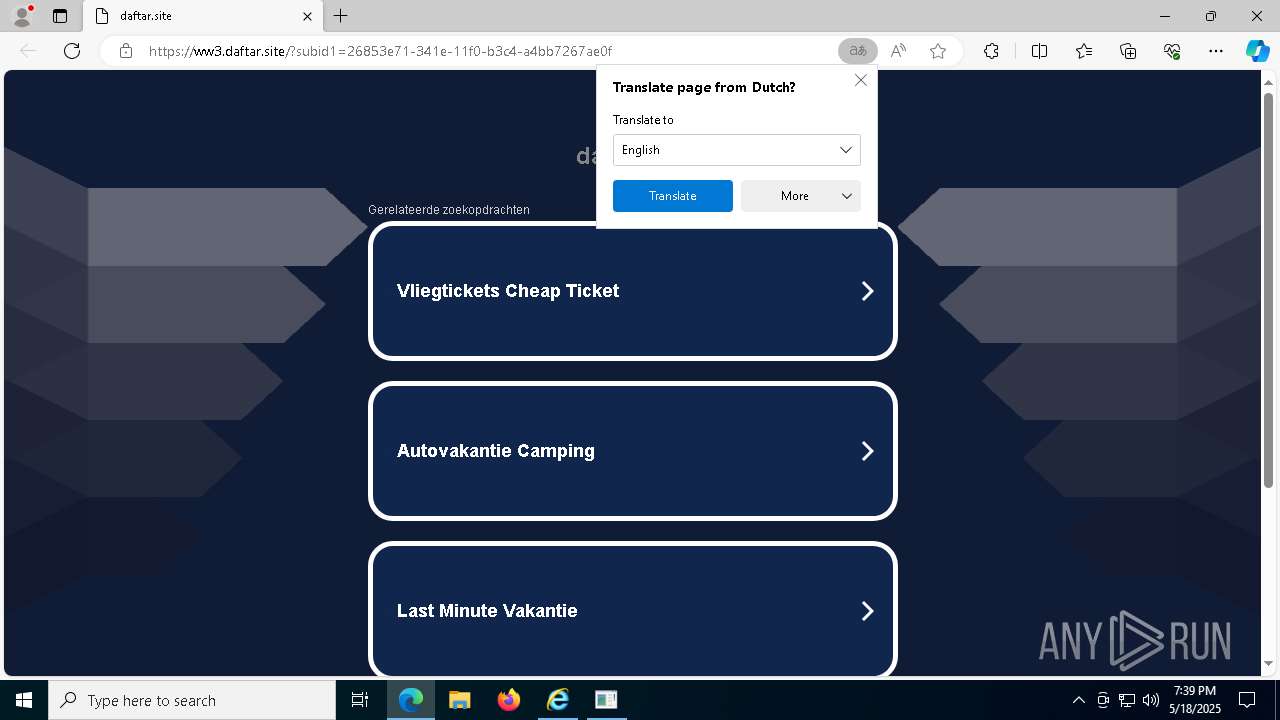1280x720 pixels.
Task: Click the taskbar search box
Action: pyautogui.click(x=192, y=700)
